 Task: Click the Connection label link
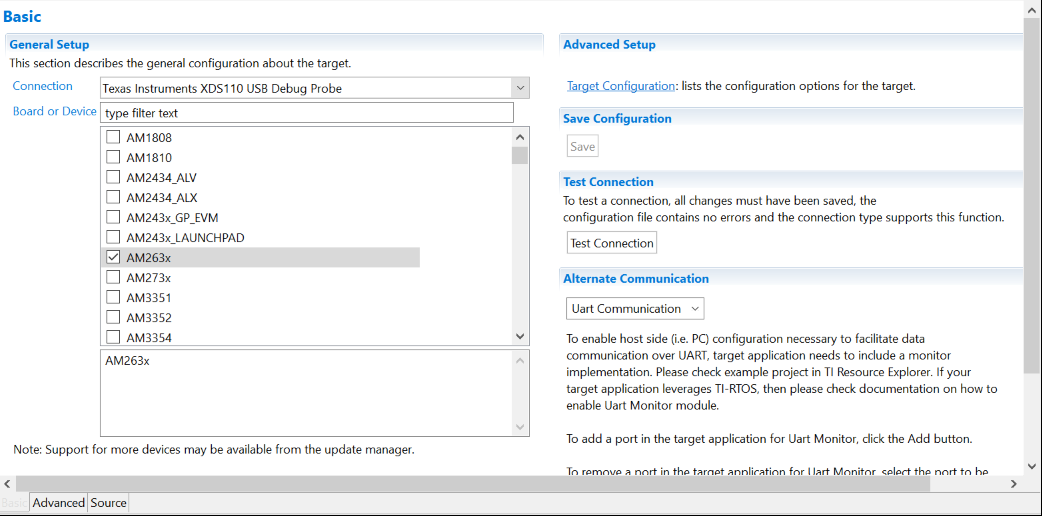coord(42,86)
